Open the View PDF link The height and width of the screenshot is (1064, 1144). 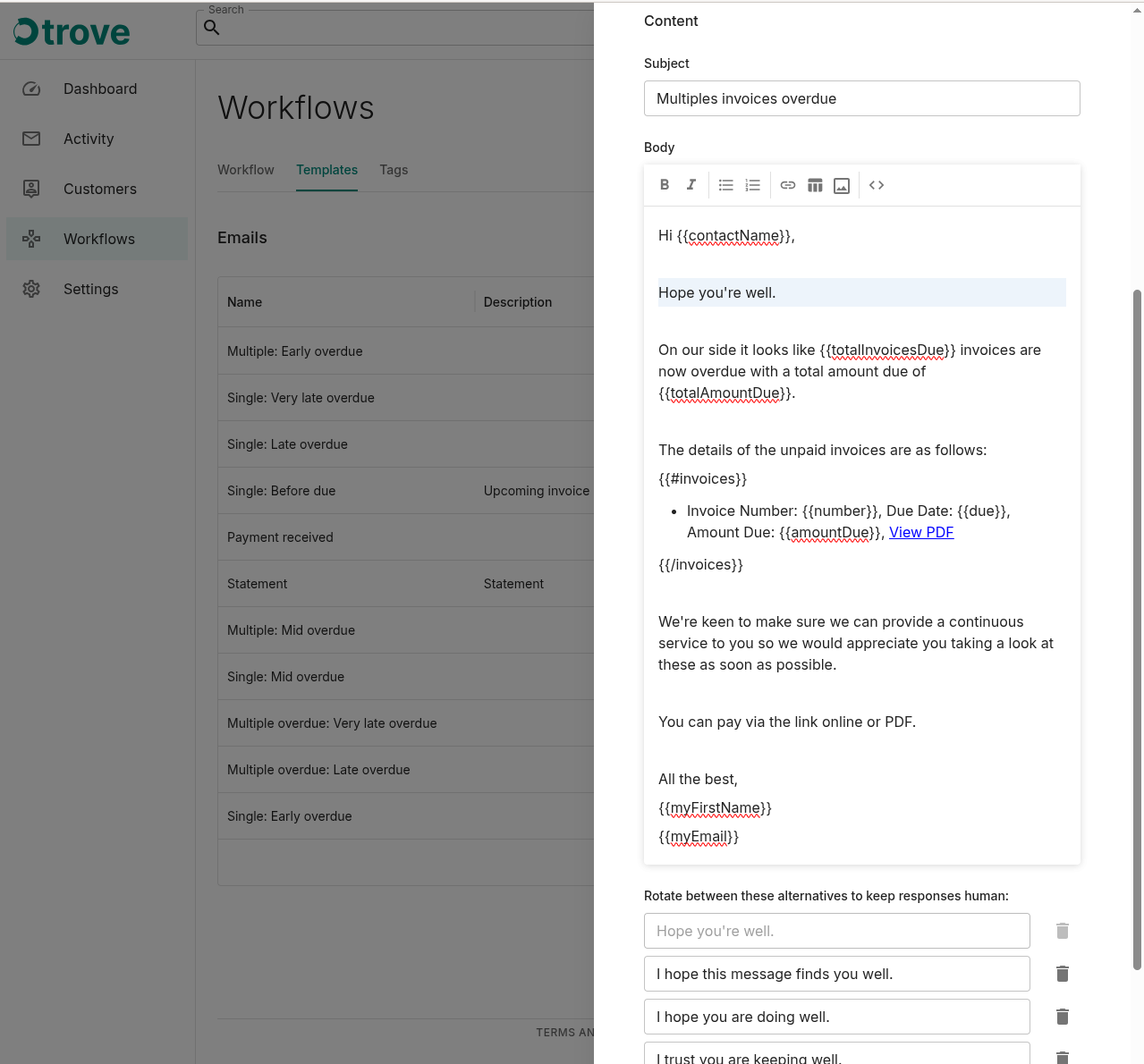[921, 532]
